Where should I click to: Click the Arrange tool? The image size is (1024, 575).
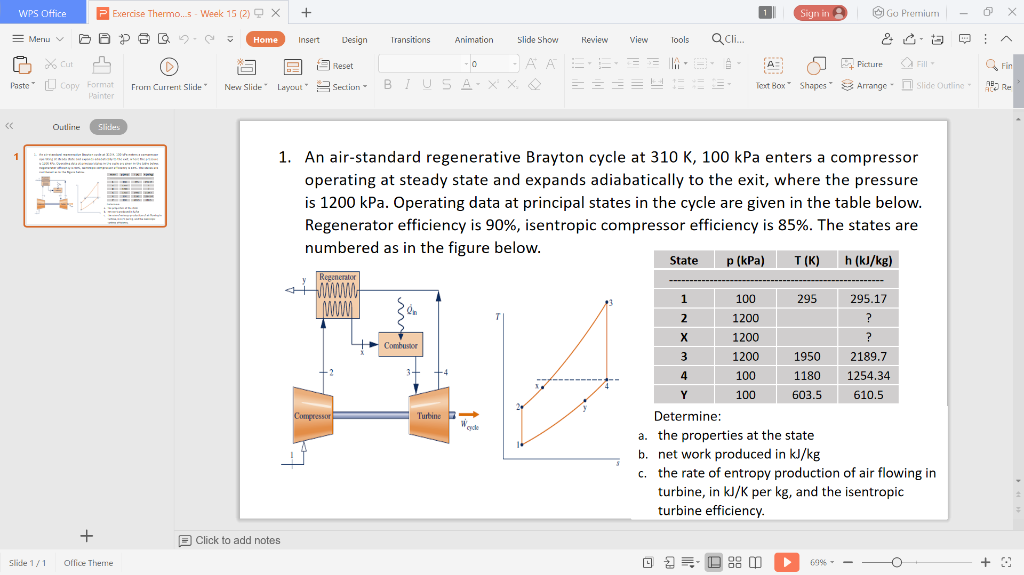click(867, 86)
